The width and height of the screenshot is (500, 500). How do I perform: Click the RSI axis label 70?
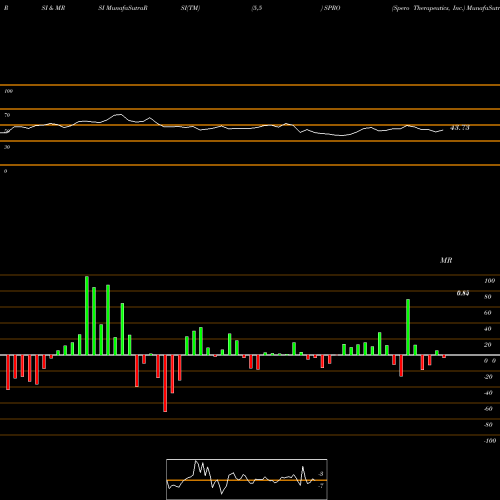click(7, 115)
